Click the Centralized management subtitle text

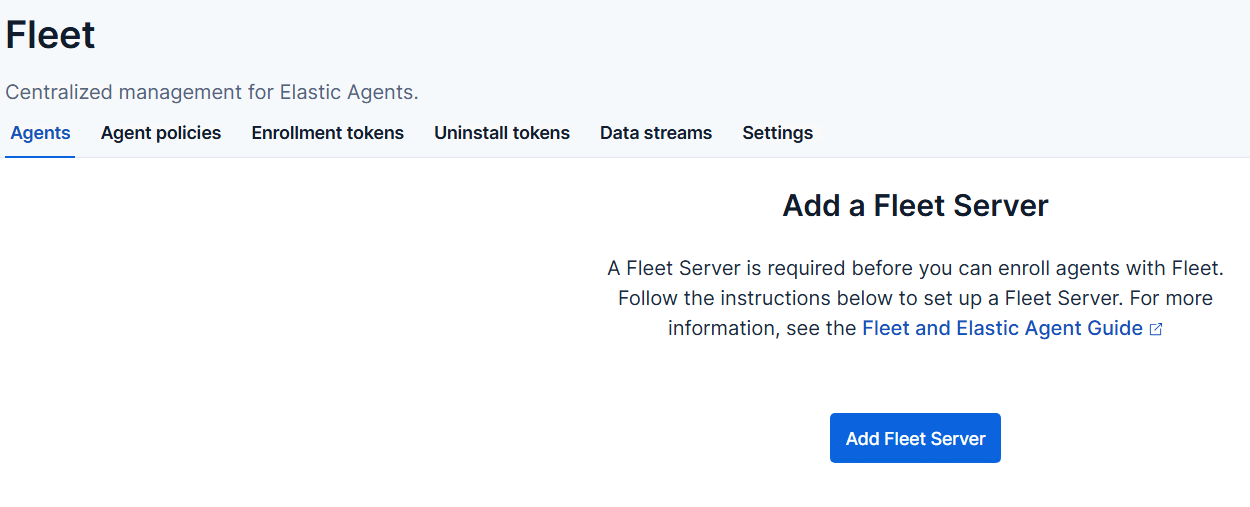211,92
